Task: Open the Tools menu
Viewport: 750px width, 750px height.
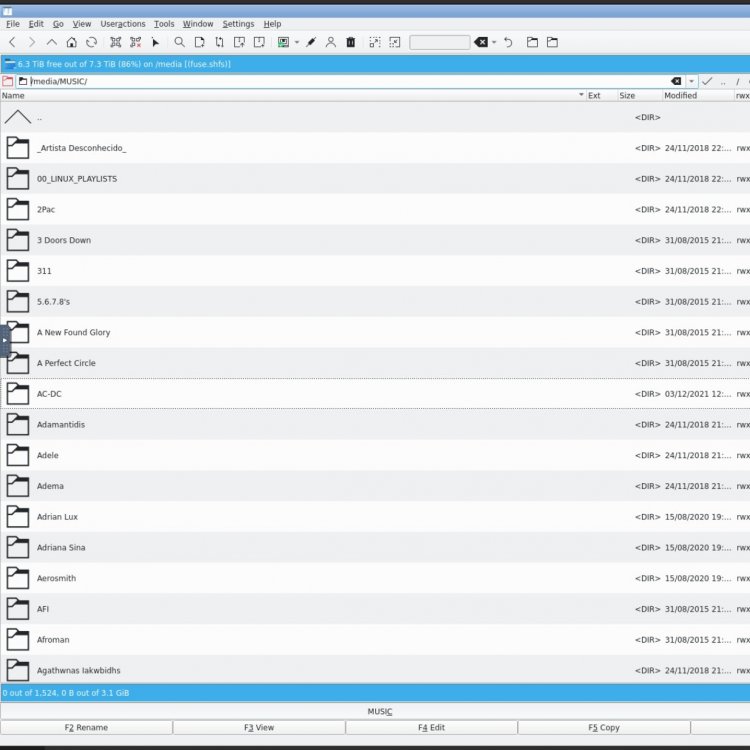Action: (164, 24)
